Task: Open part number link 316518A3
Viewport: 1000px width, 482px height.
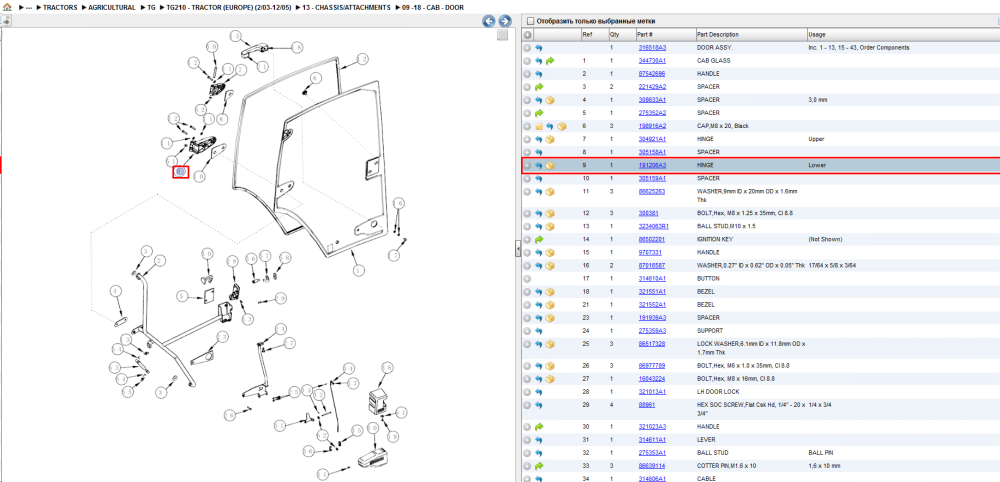Action: [x=652, y=48]
